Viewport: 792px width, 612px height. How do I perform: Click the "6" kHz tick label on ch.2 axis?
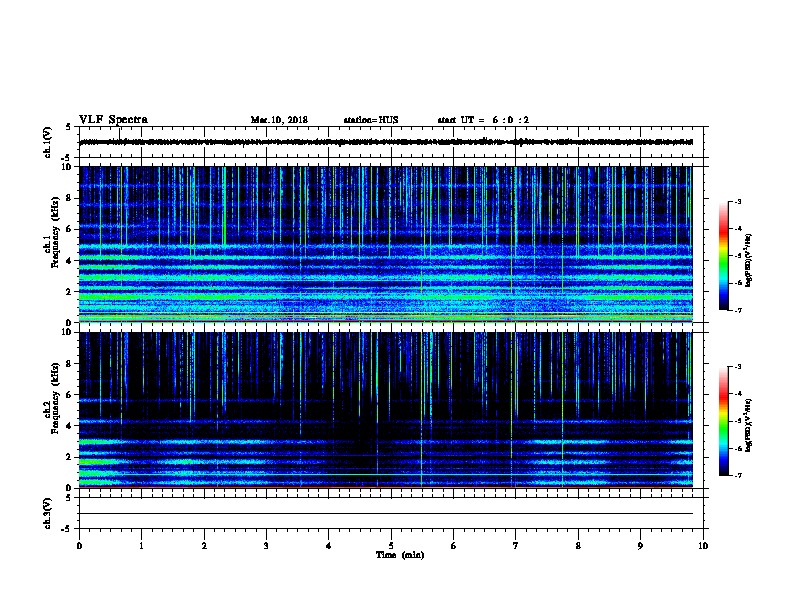pyautogui.click(x=70, y=394)
